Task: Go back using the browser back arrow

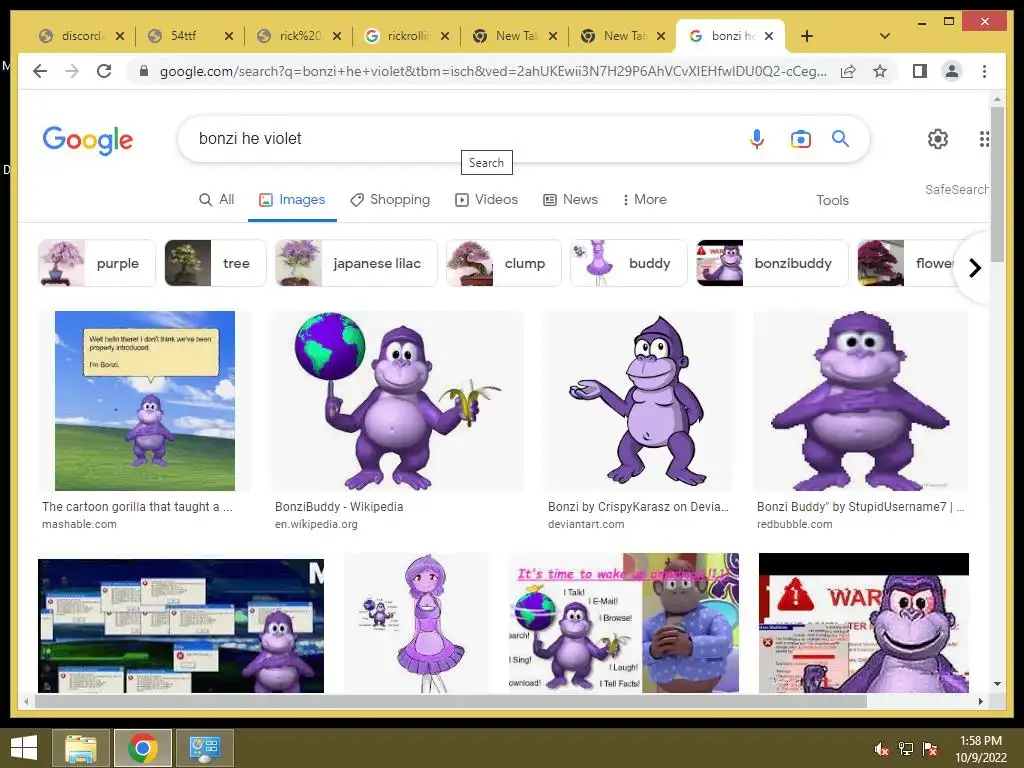Action: [x=40, y=71]
